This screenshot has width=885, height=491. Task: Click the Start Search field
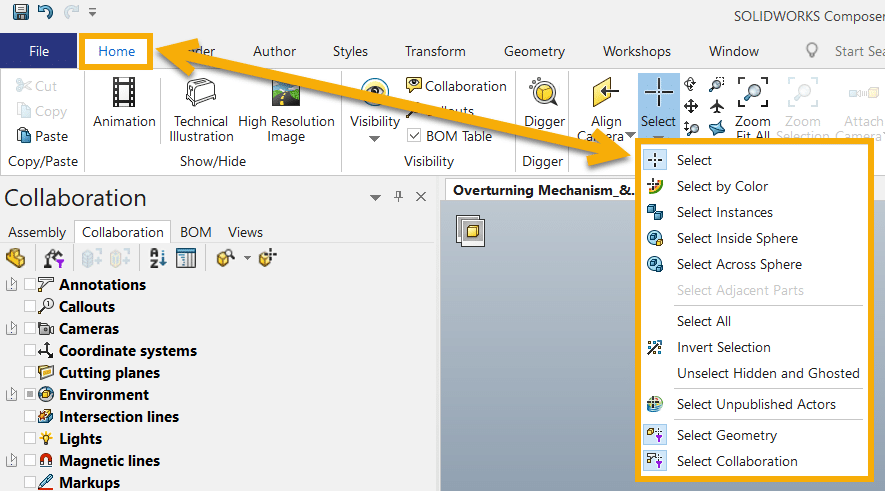(859, 51)
